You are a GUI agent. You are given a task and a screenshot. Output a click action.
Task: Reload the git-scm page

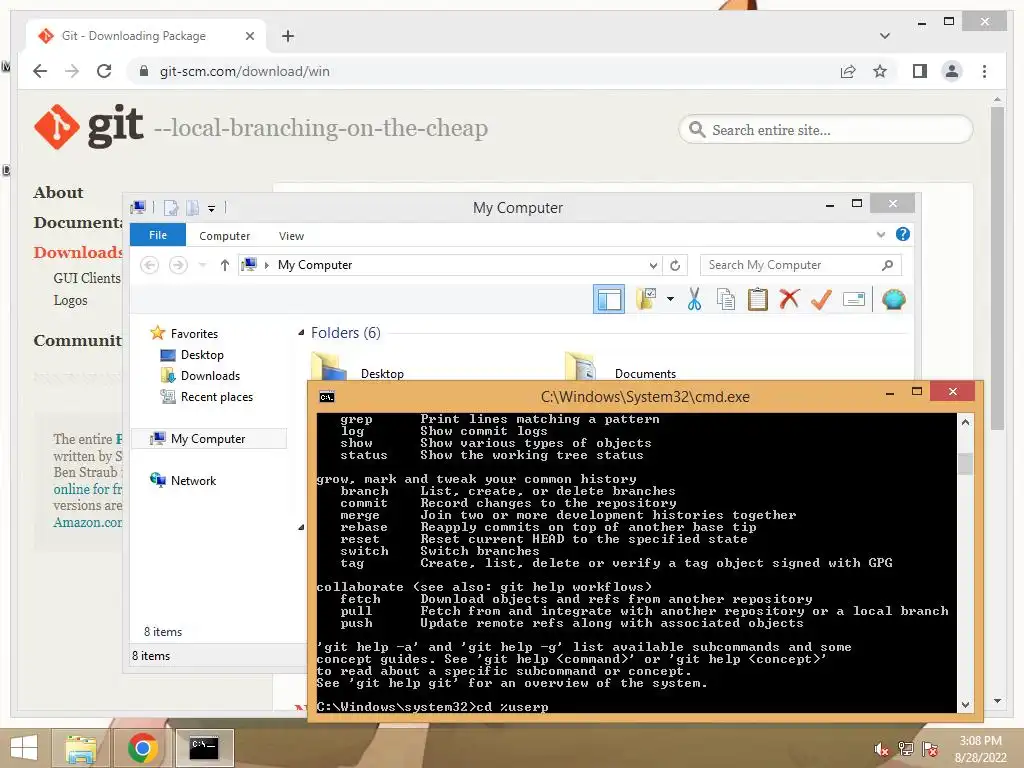(104, 71)
